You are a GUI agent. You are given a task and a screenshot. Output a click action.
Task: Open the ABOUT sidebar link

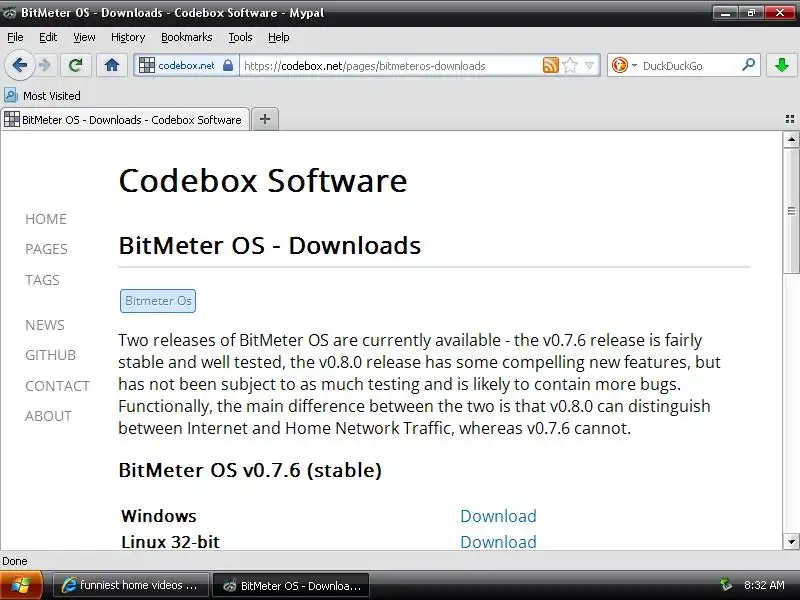click(x=48, y=416)
